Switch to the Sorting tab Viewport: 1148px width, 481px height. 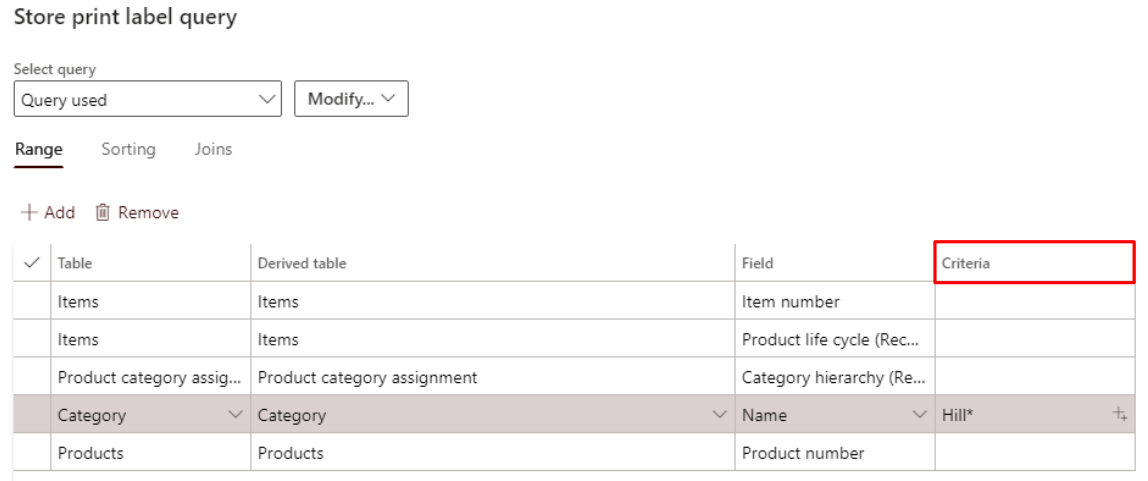(x=128, y=150)
